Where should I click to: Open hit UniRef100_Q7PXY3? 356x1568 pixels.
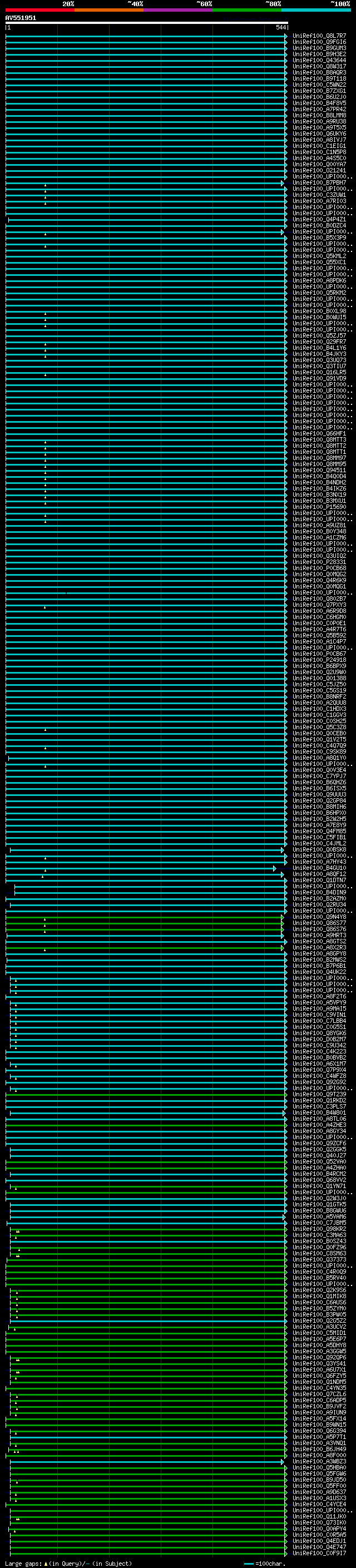(319, 605)
